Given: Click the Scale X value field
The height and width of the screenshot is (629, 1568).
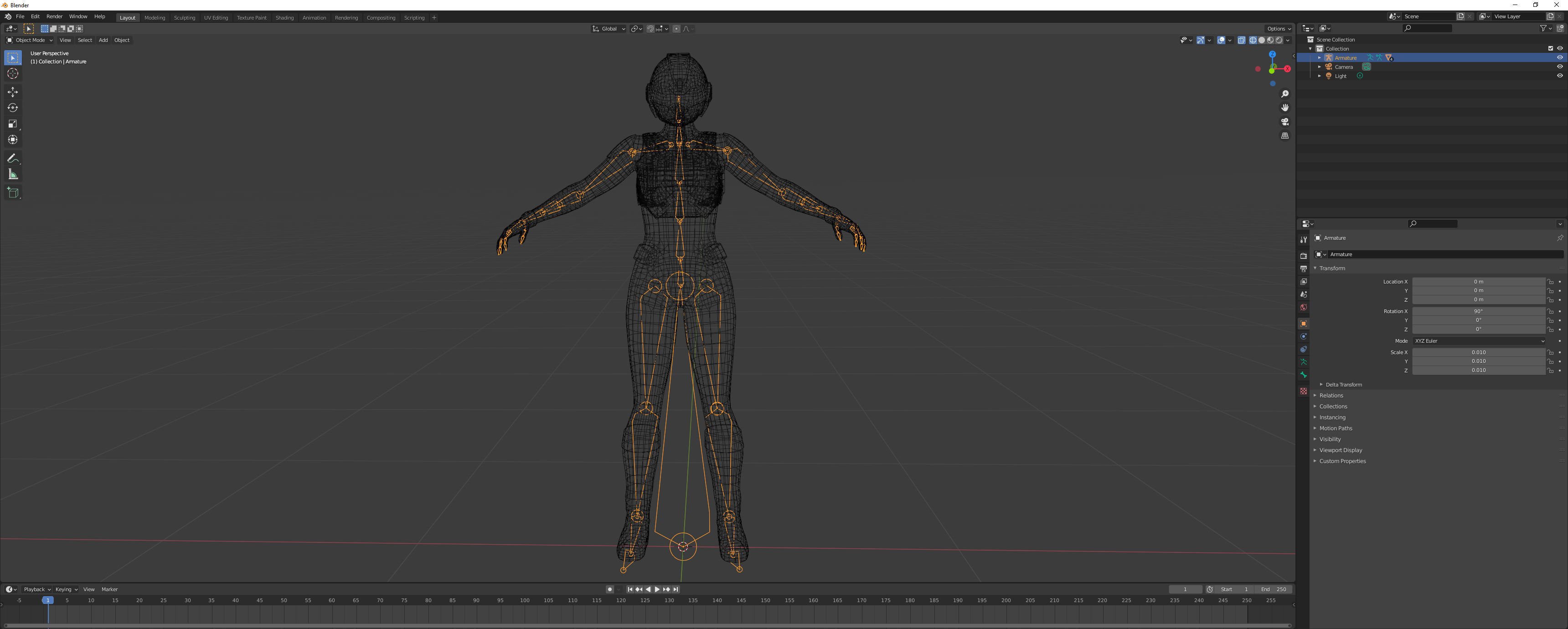Looking at the screenshot, I should [1479, 352].
